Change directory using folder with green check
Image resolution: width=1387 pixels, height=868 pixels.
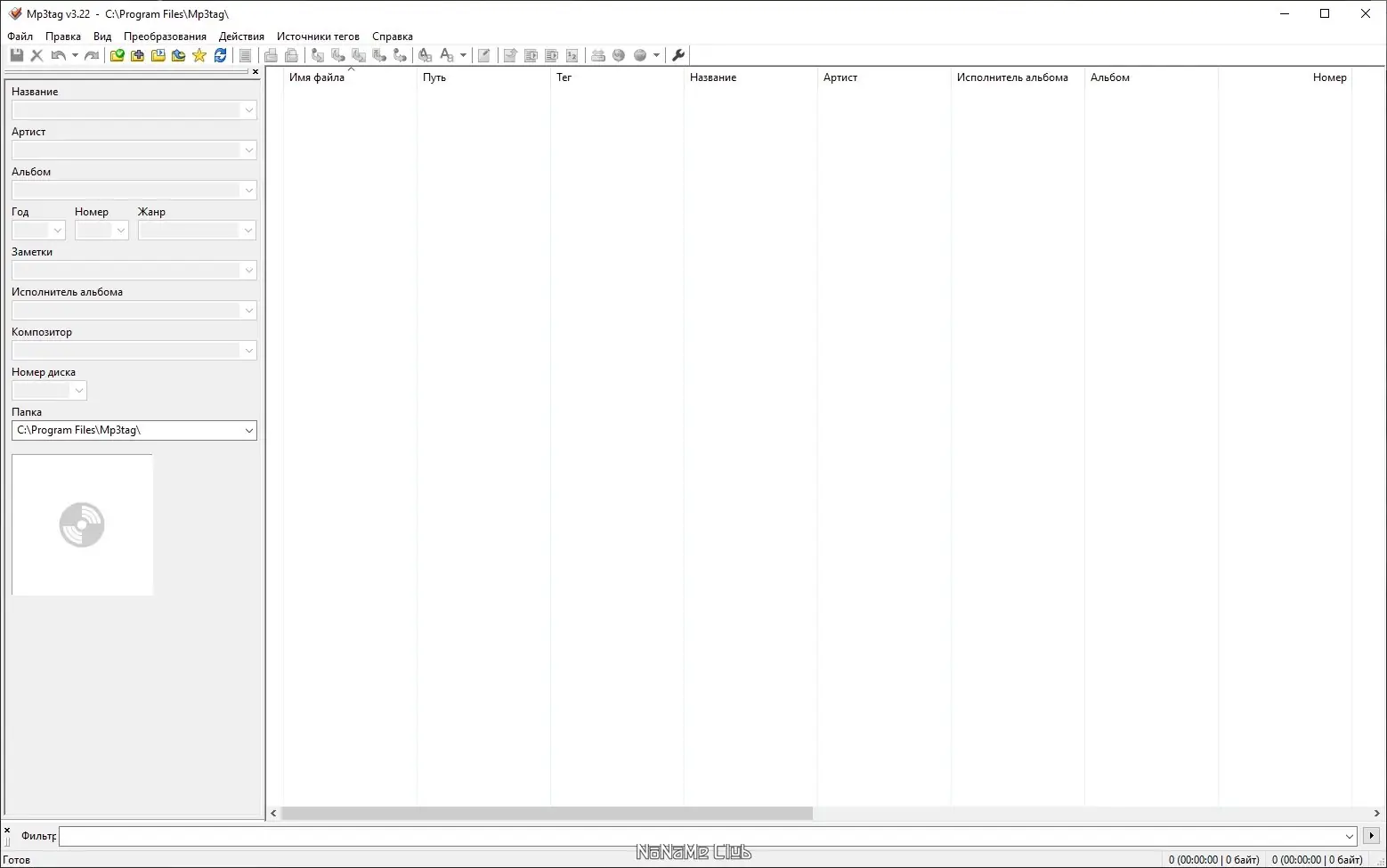(x=117, y=55)
